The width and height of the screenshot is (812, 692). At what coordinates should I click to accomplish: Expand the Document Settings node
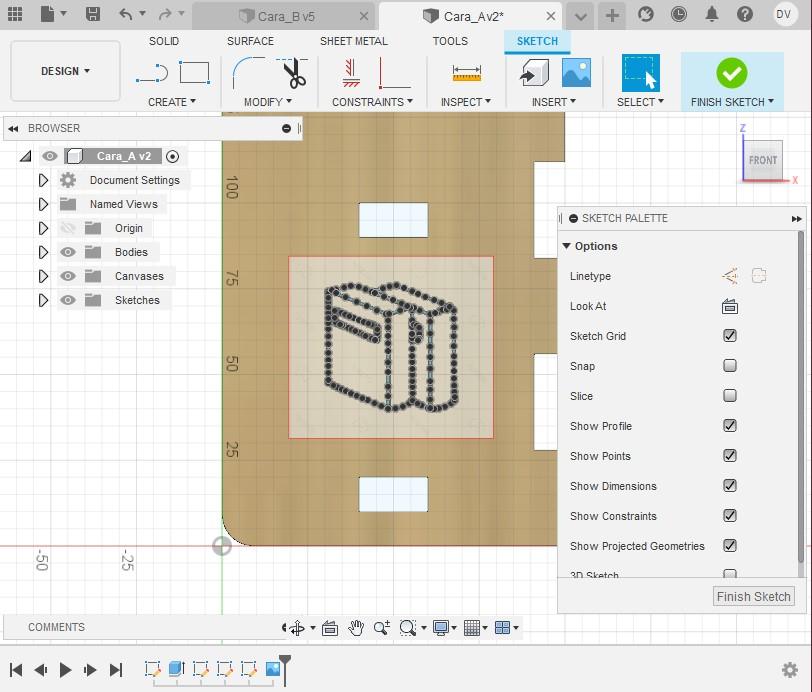click(x=44, y=180)
